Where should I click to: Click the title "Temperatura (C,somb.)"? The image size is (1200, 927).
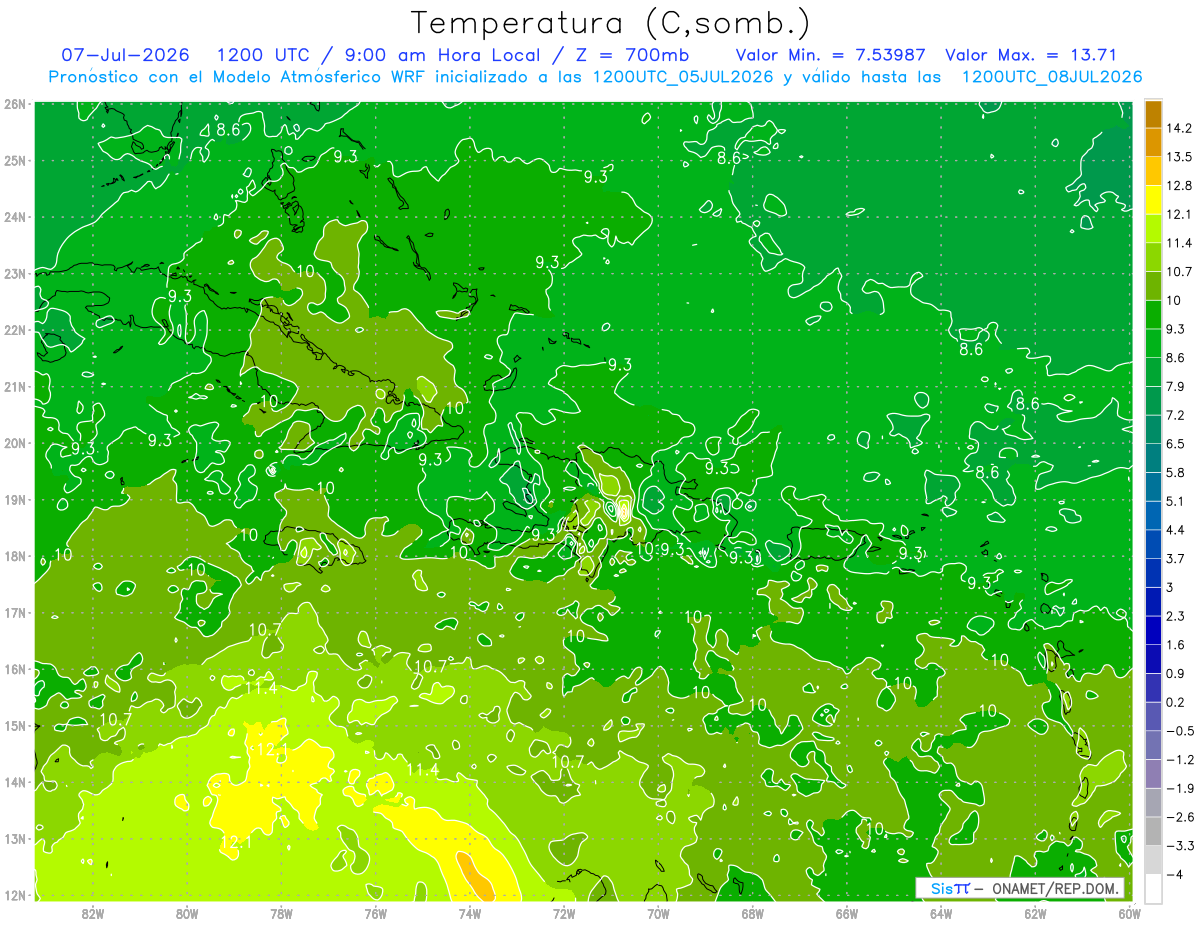point(611,23)
